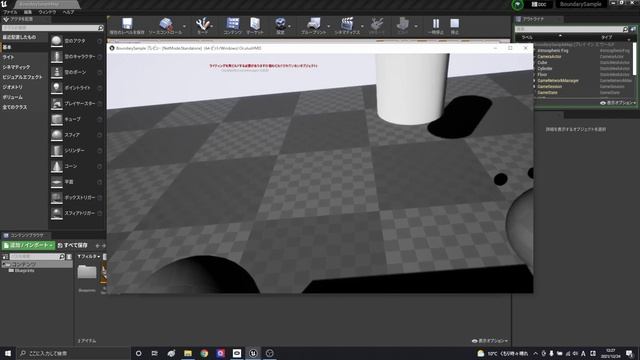Open the Blueprints folder thumbnail
Image resolution: width=640 pixels, height=360 pixels.
coord(87,272)
